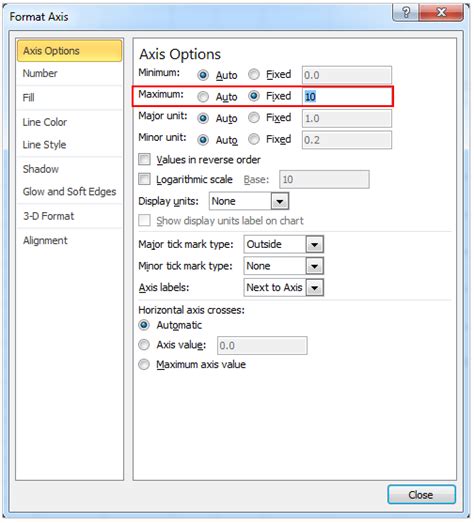474x523 pixels.
Task: Select Fixed for Minor unit
Action: [x=254, y=139]
